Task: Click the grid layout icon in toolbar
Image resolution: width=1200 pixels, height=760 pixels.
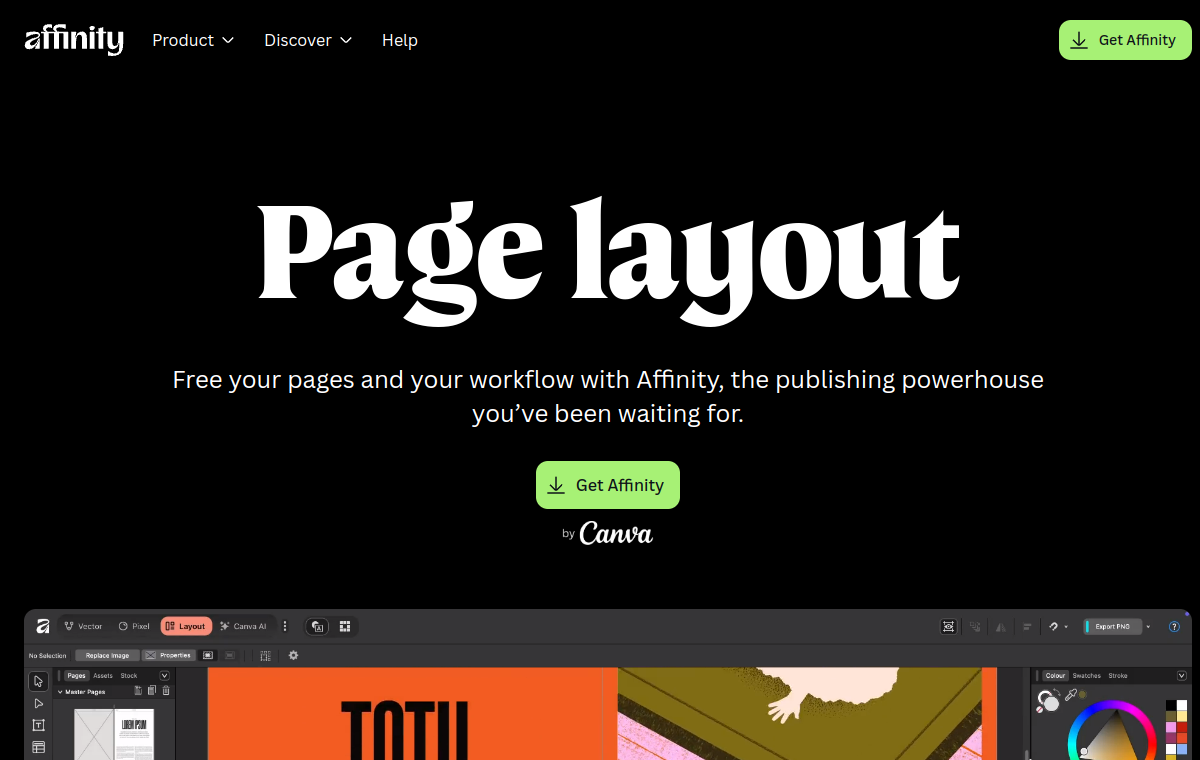Action: pos(345,626)
